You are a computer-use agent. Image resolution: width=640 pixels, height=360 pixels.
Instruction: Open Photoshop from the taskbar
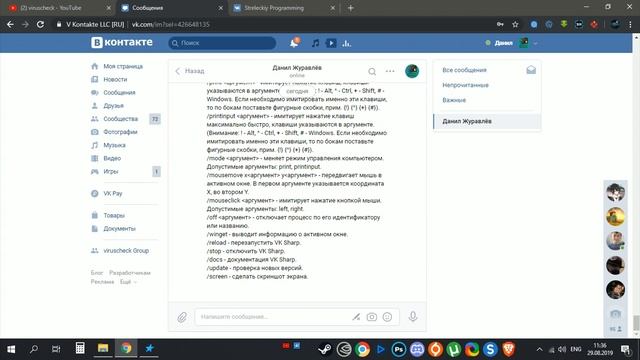point(398,349)
